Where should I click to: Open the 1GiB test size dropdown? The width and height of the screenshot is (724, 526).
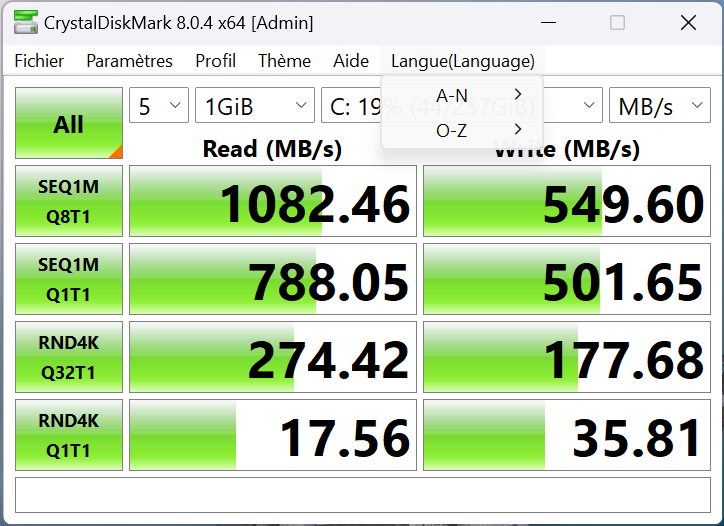pos(255,105)
